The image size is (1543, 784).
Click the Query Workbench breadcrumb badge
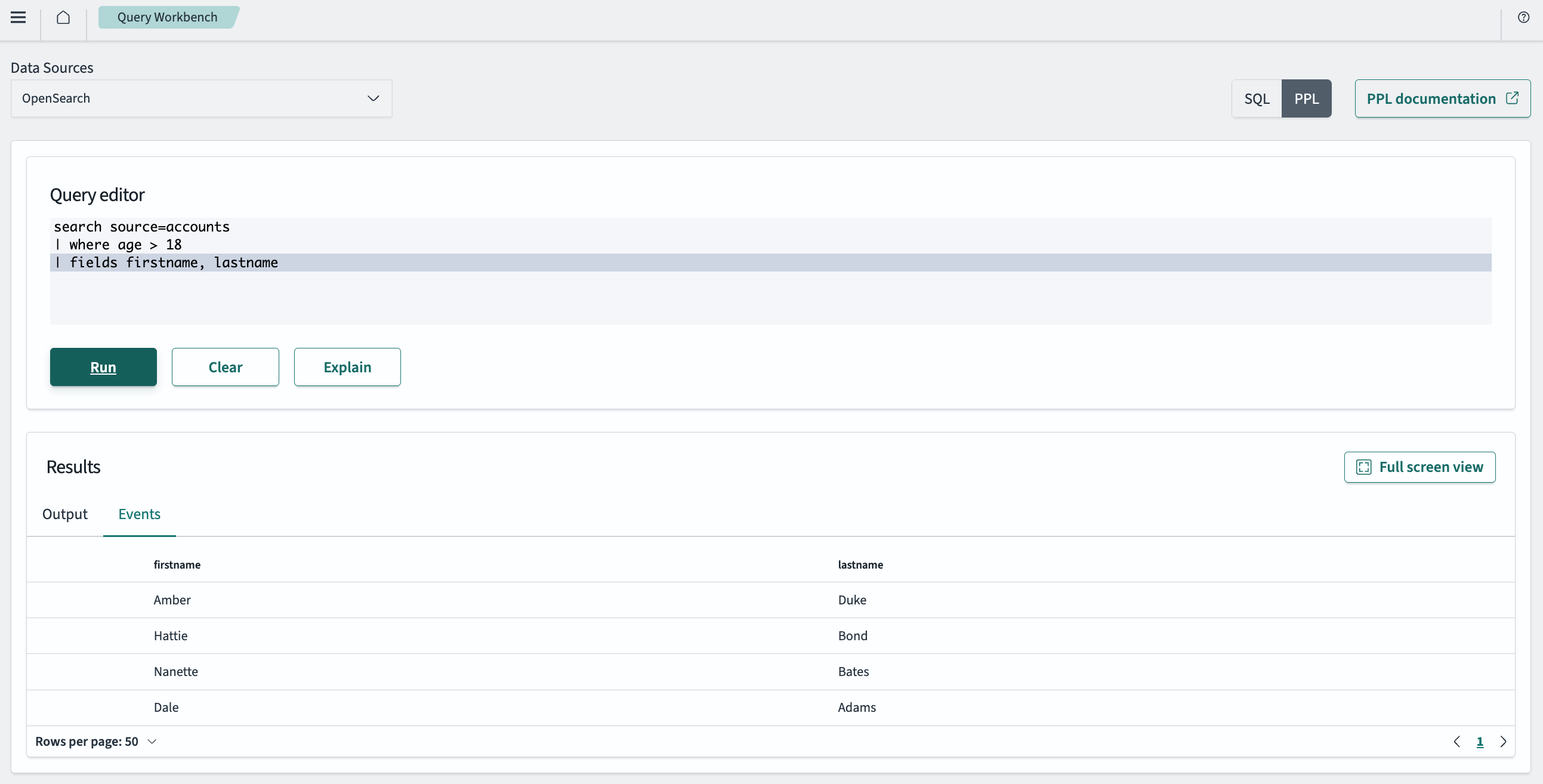pos(168,17)
